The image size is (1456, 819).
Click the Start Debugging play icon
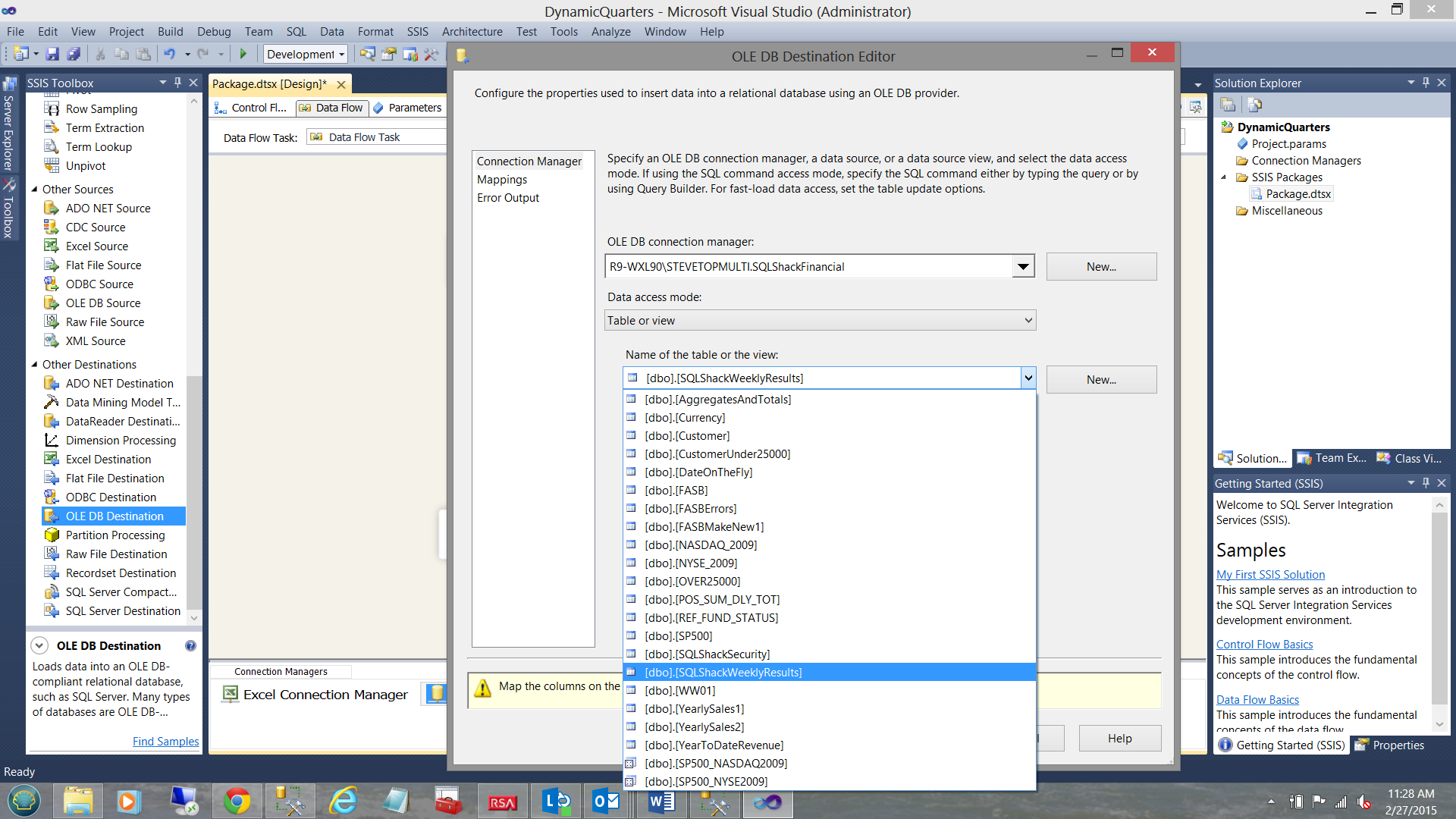tap(243, 54)
